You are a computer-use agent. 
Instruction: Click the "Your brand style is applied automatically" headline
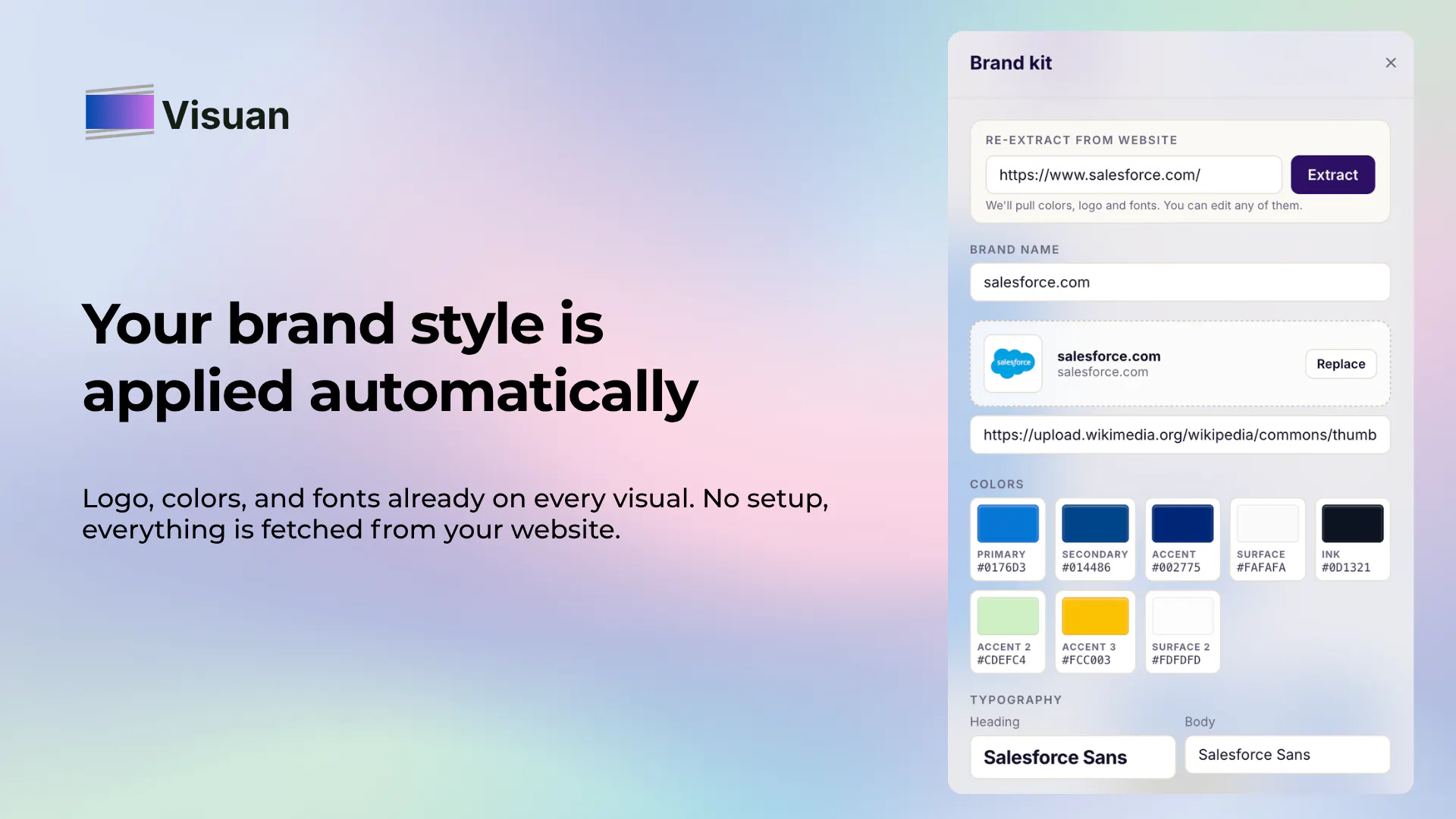tap(390, 357)
